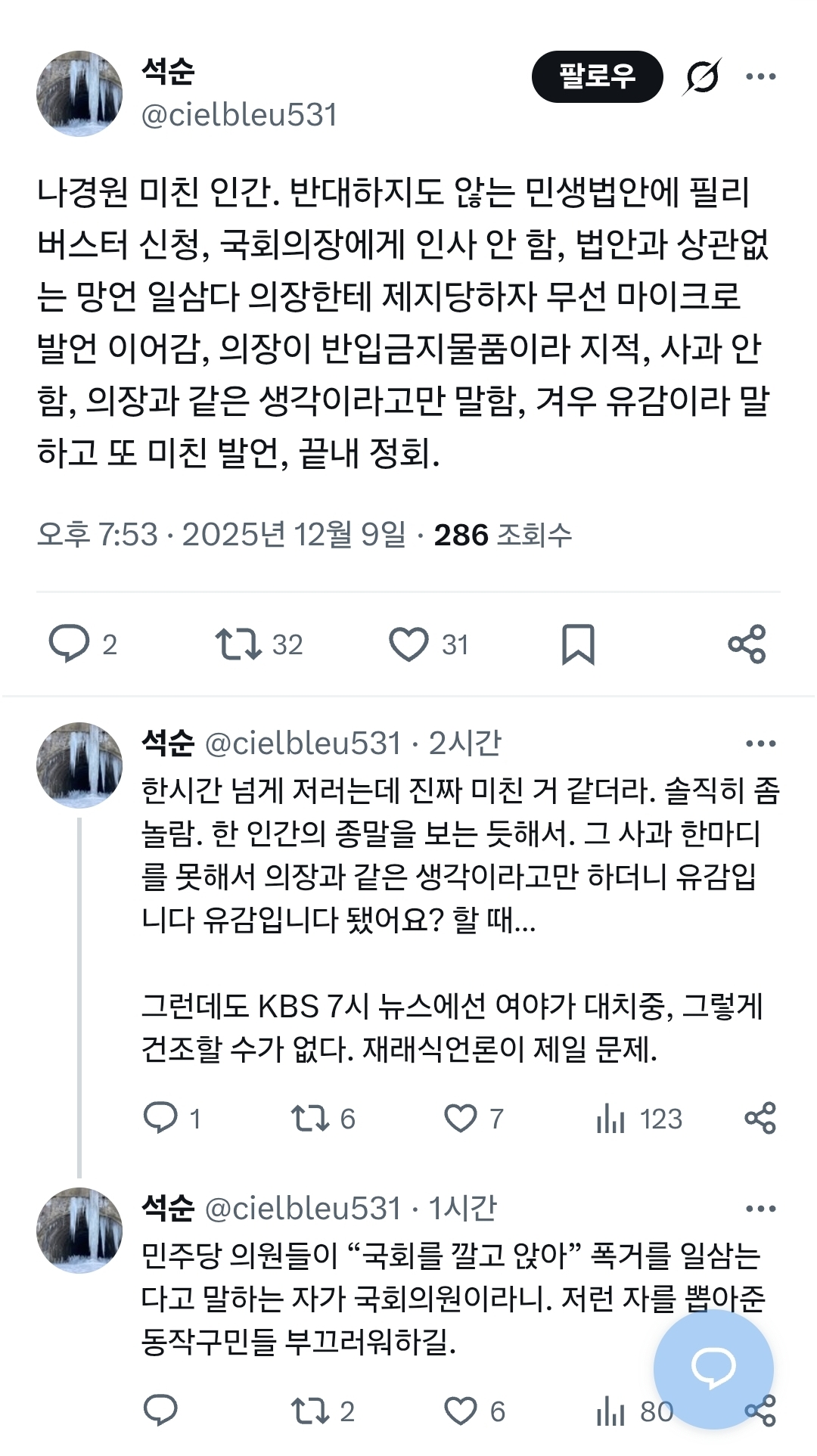Repost the 1시간 reply with 2 reposts
817x1456 pixels.
click(x=309, y=1411)
